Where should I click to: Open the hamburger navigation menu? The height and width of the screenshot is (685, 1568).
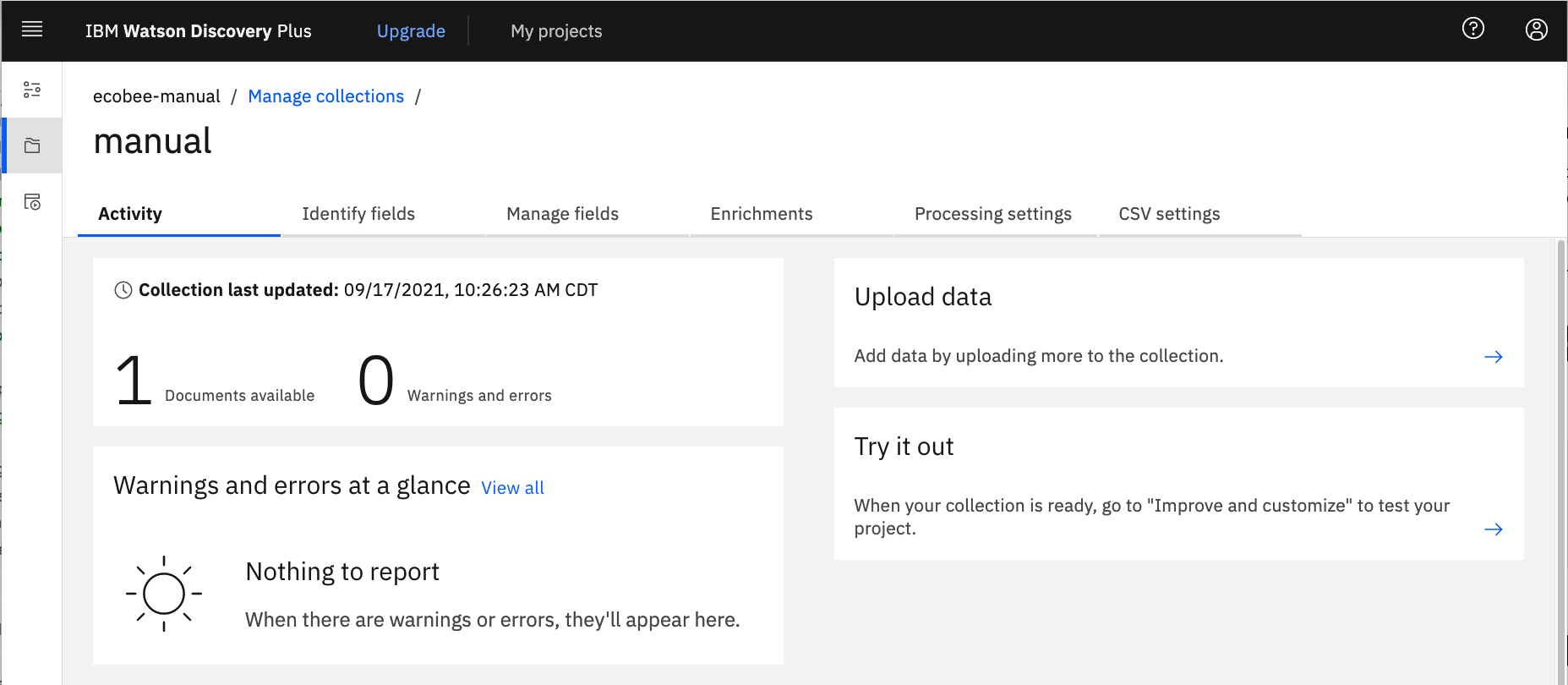tap(32, 30)
